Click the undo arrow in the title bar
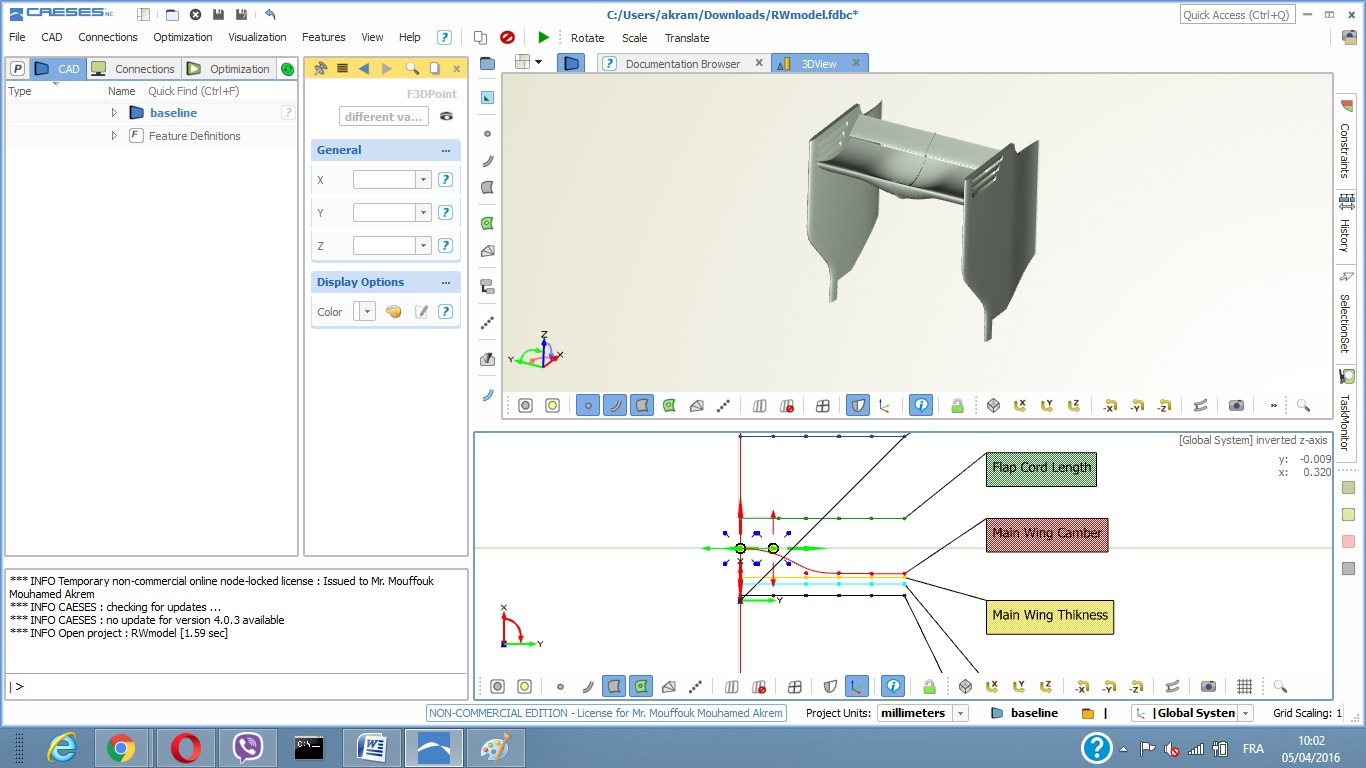The height and width of the screenshot is (768, 1366). point(270,15)
